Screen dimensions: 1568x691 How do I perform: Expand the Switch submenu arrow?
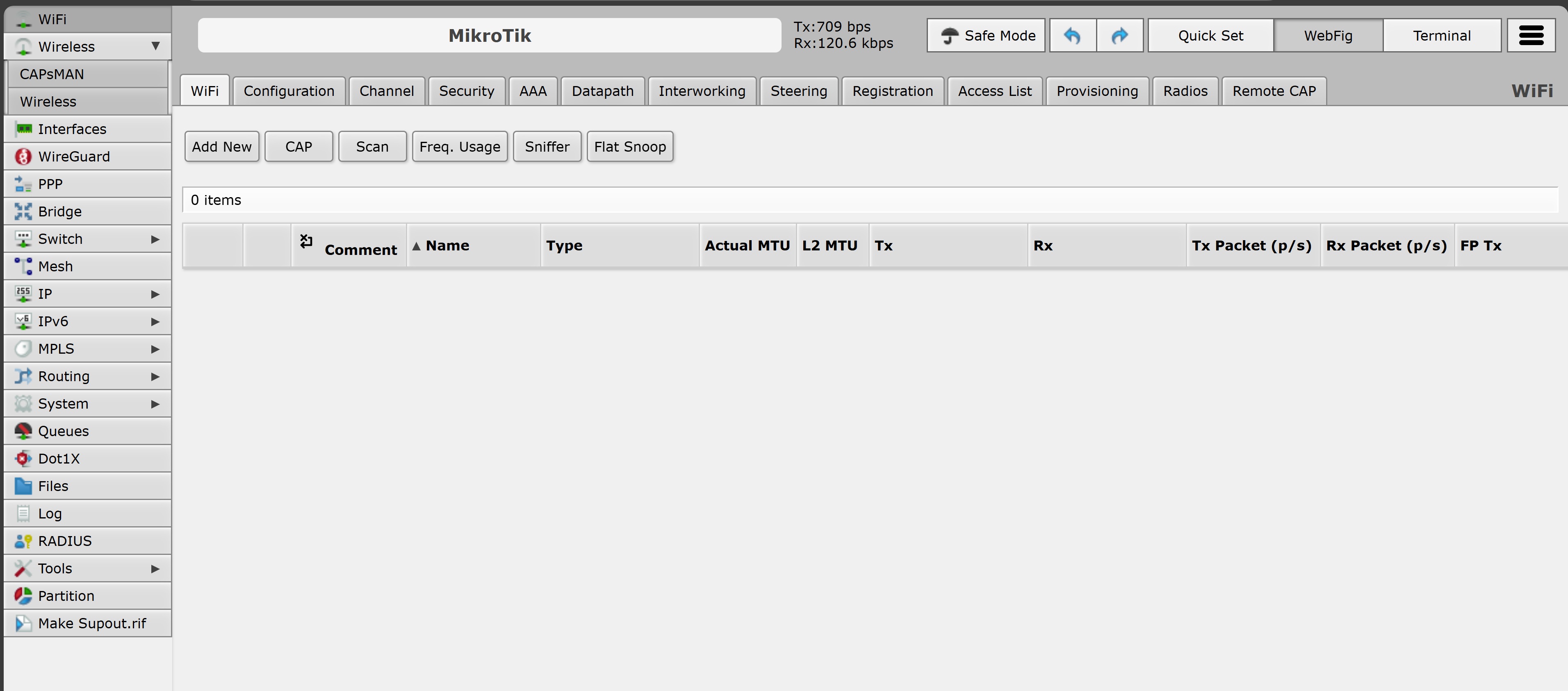pos(155,239)
